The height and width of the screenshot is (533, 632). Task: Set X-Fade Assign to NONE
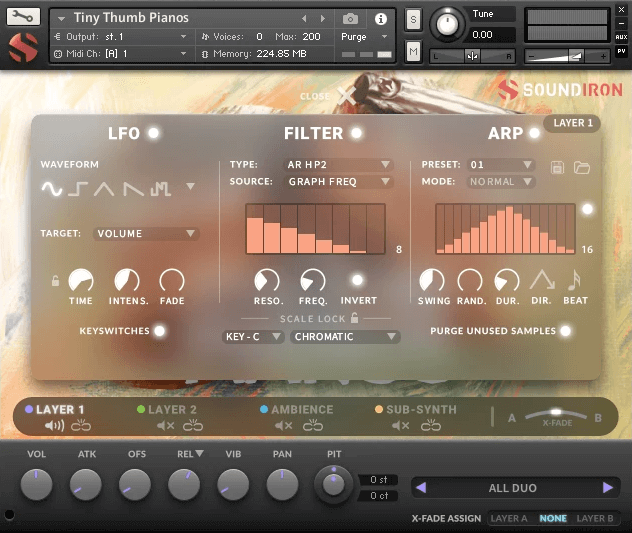pyautogui.click(x=553, y=518)
